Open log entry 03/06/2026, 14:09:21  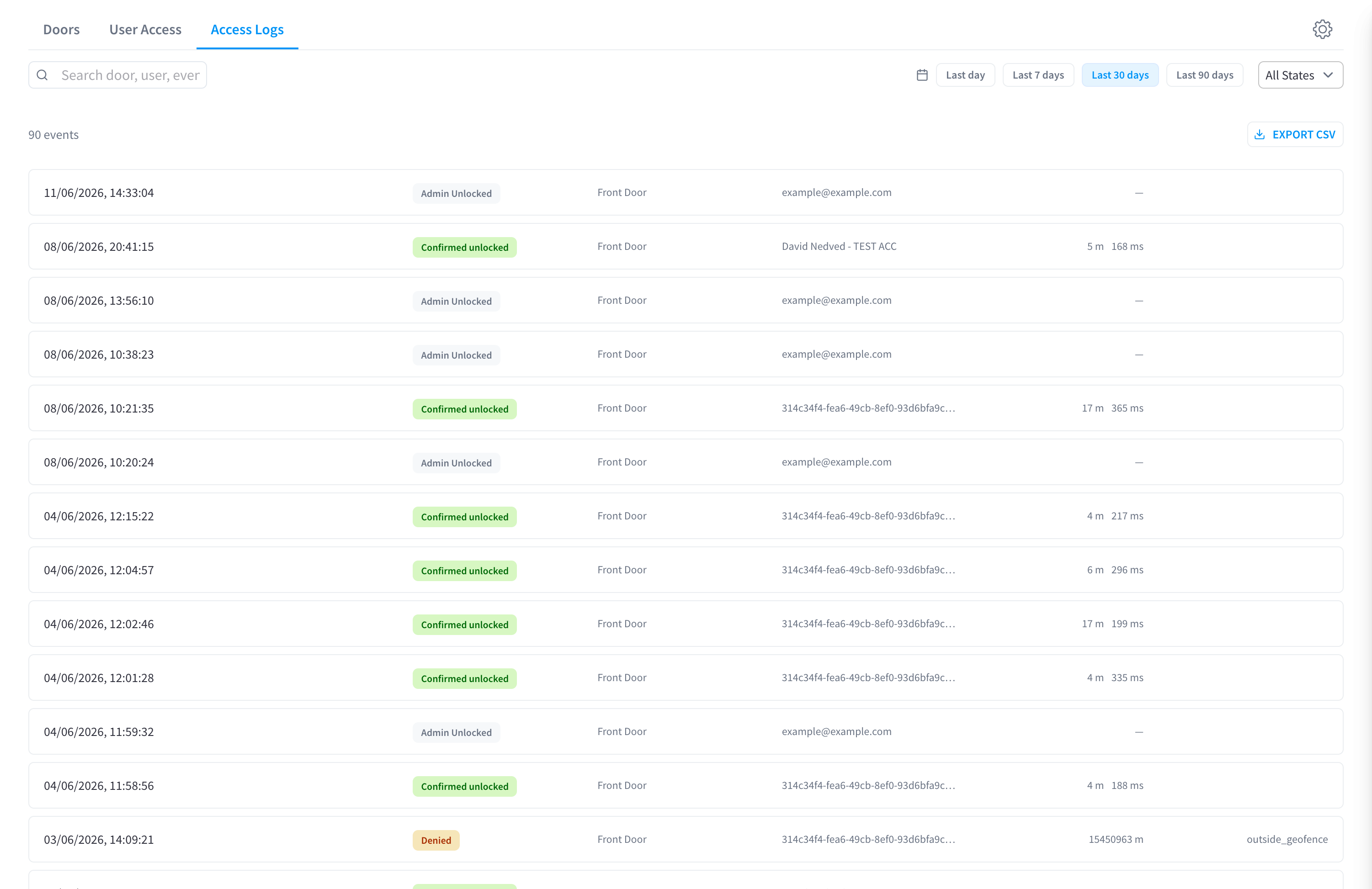tap(686, 840)
